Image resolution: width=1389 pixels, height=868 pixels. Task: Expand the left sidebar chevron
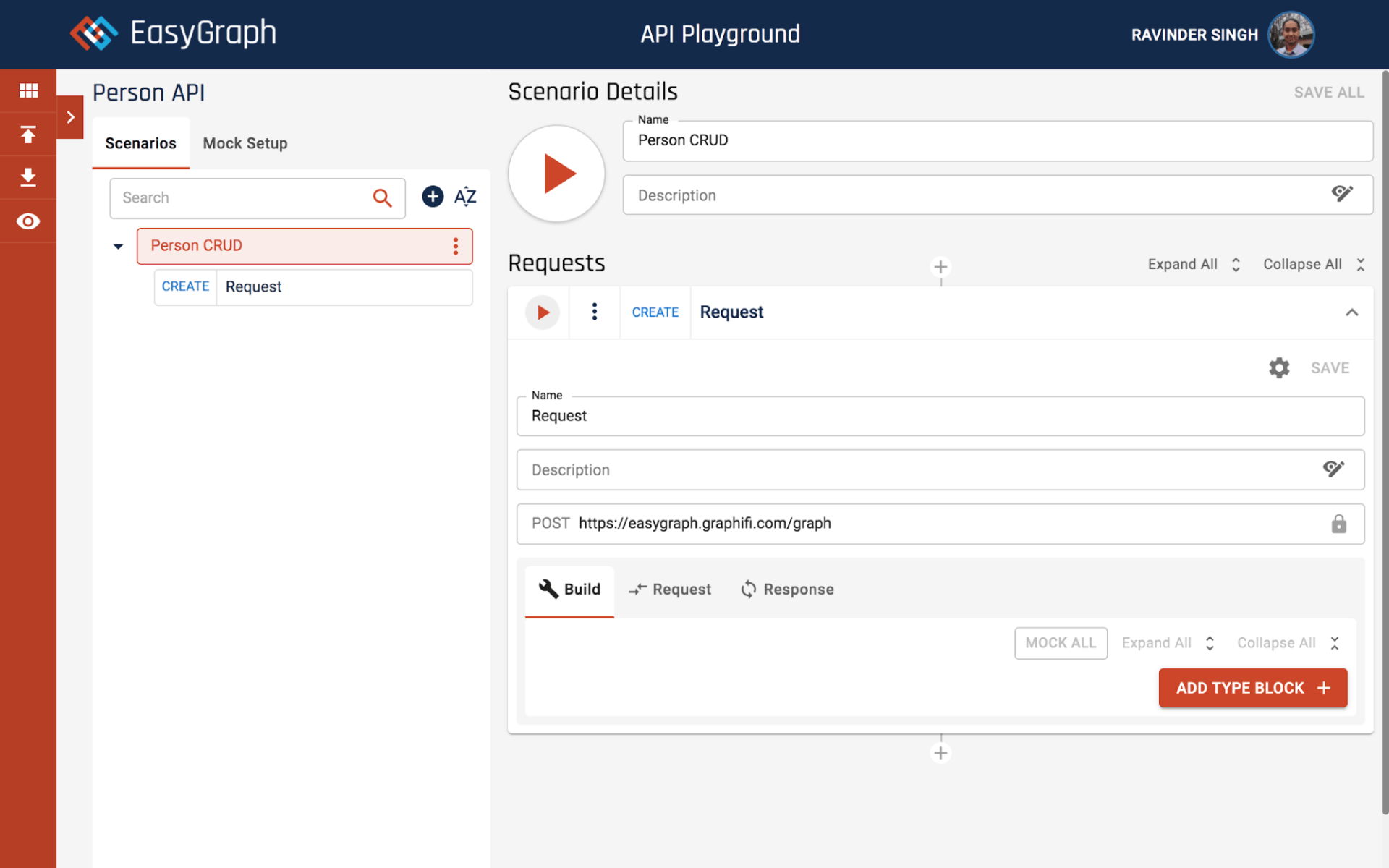click(70, 117)
